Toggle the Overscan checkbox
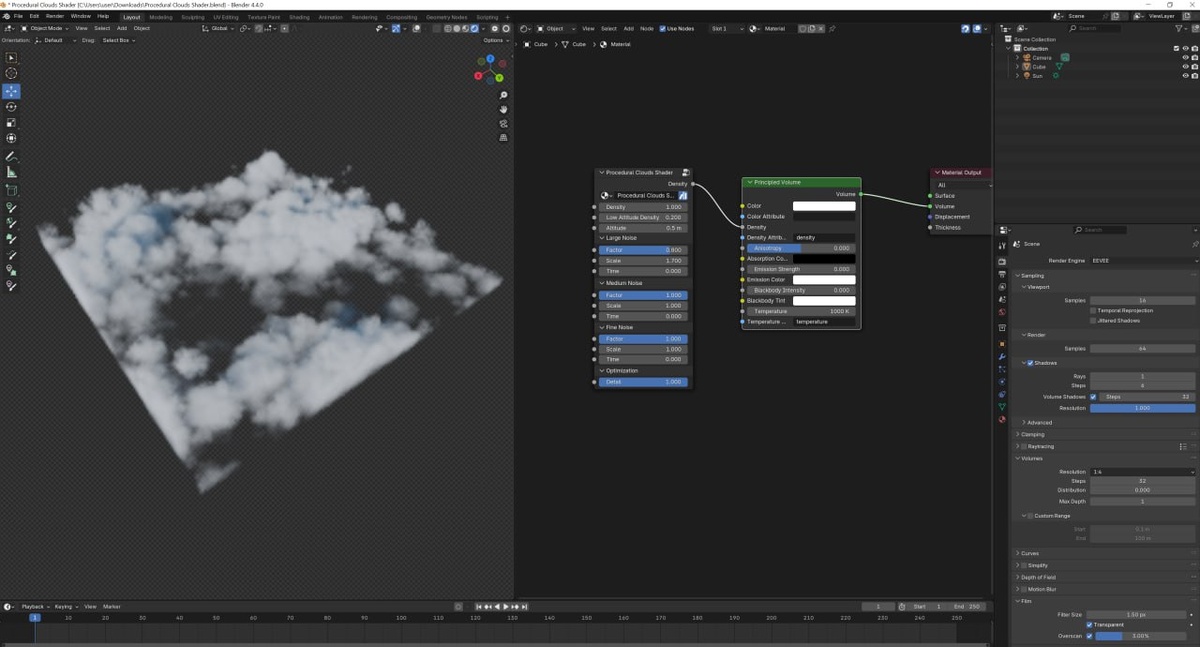1200x647 pixels. pos(1090,635)
